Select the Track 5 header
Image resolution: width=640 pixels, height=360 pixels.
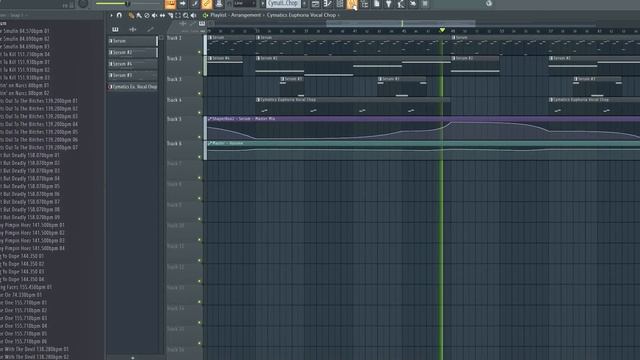(184, 128)
